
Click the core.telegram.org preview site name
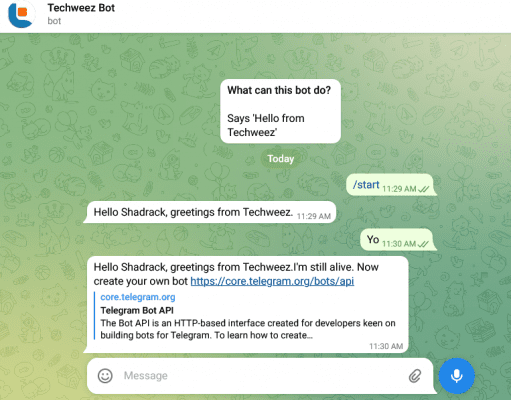pyautogui.click(x=138, y=297)
